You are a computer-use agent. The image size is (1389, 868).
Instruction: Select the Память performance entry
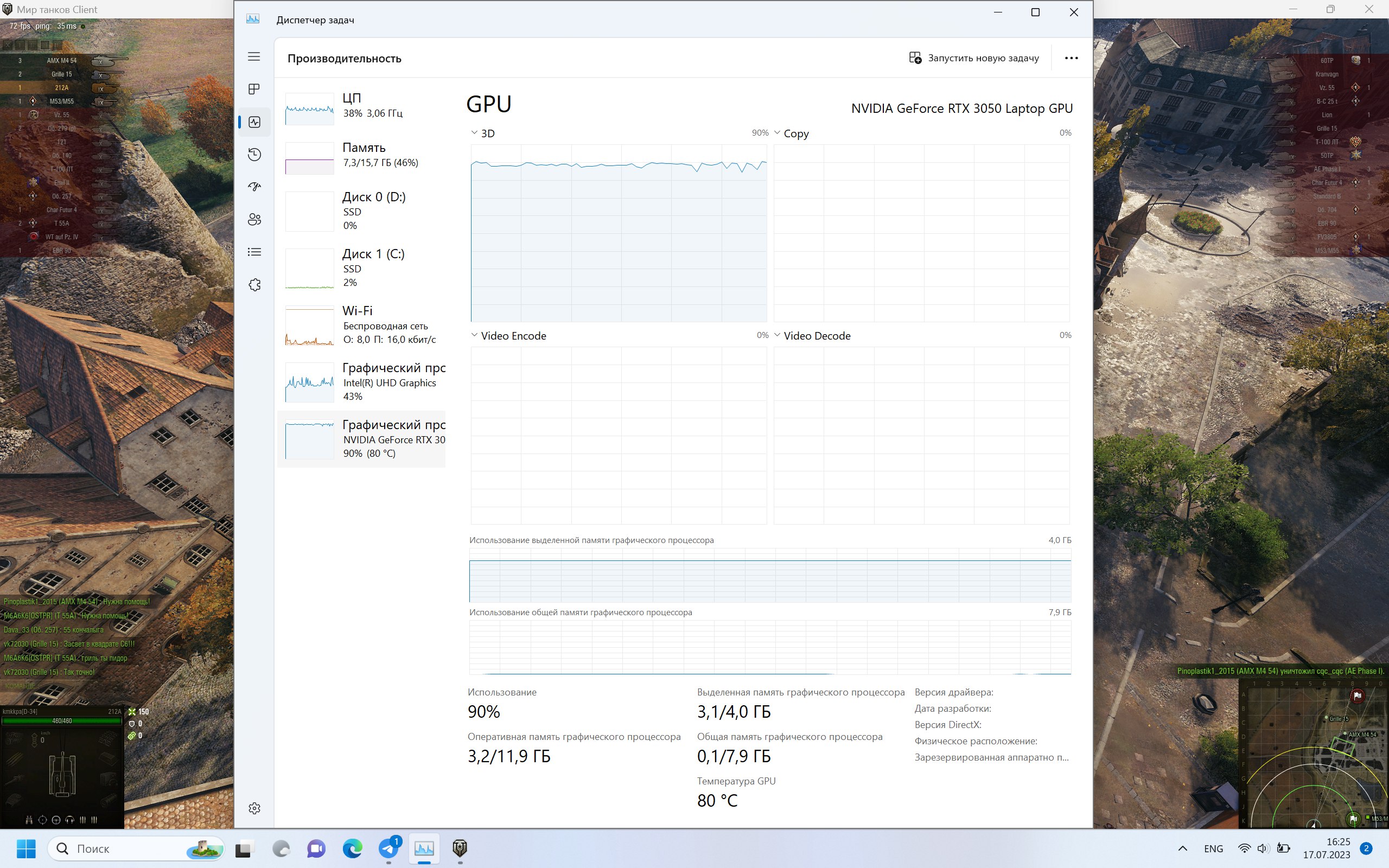pyautogui.click(x=361, y=158)
